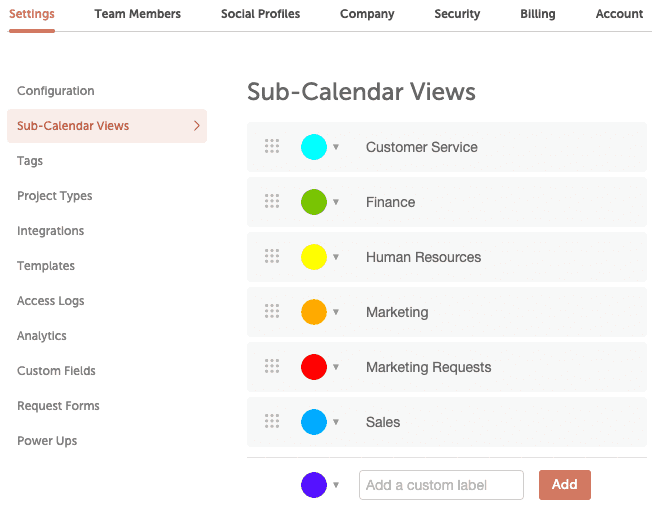Click the drag handle for Marketing Requests
652x515 pixels.
click(272, 366)
